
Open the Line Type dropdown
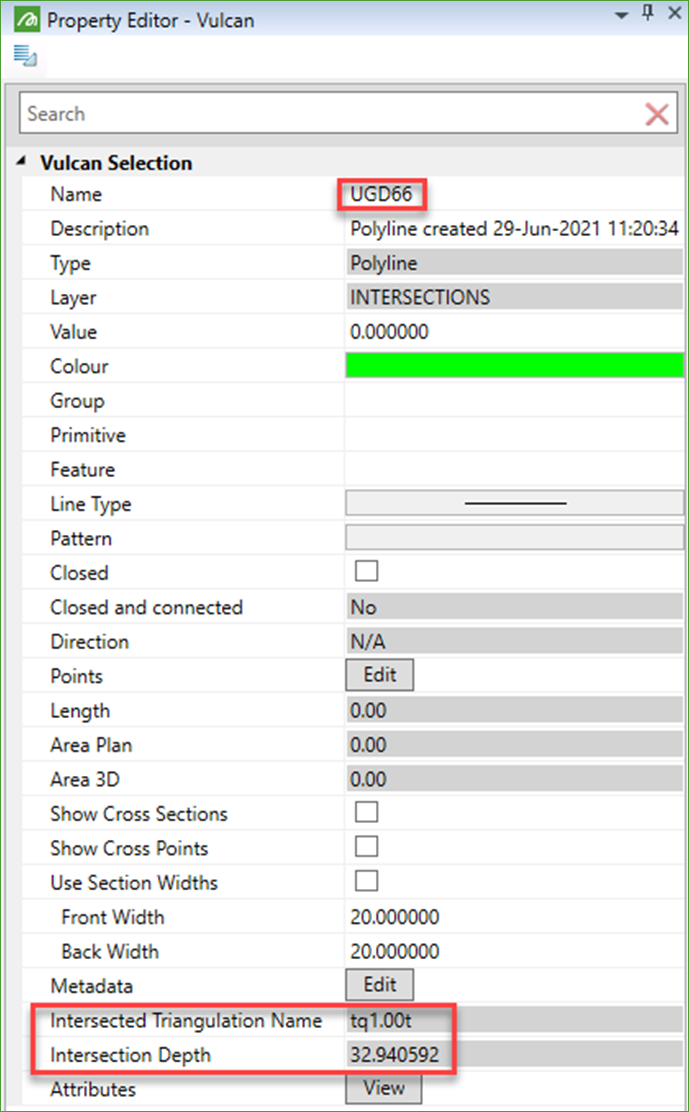[514, 504]
